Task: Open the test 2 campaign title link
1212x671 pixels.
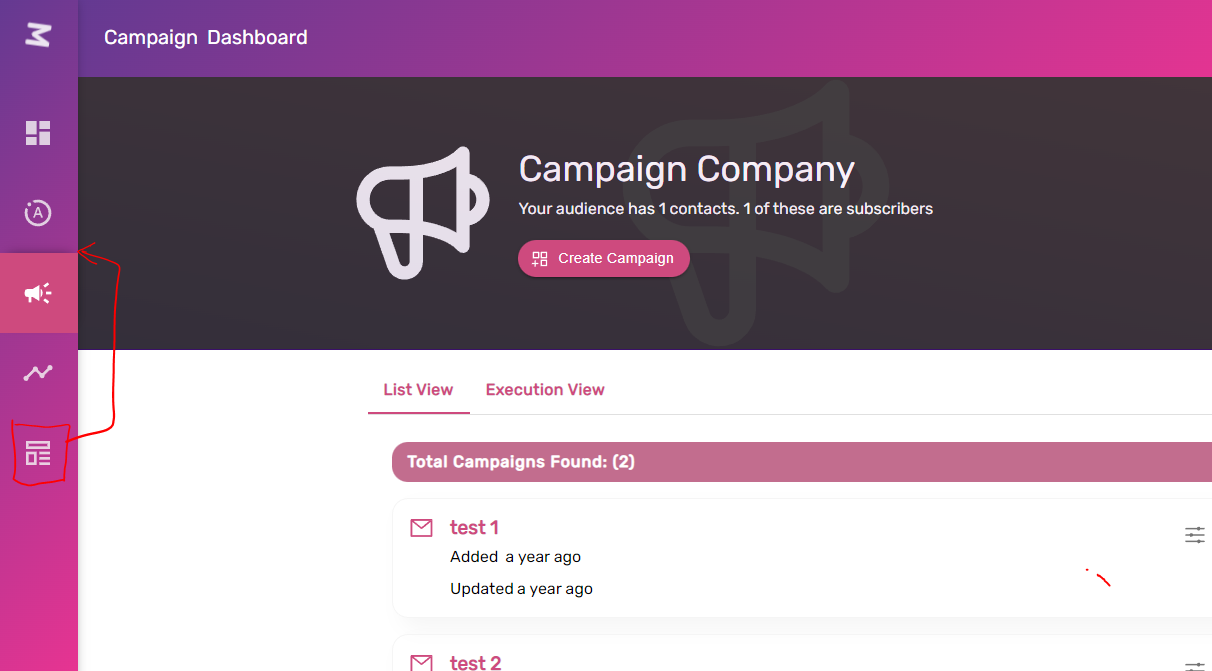Action: coord(475,662)
